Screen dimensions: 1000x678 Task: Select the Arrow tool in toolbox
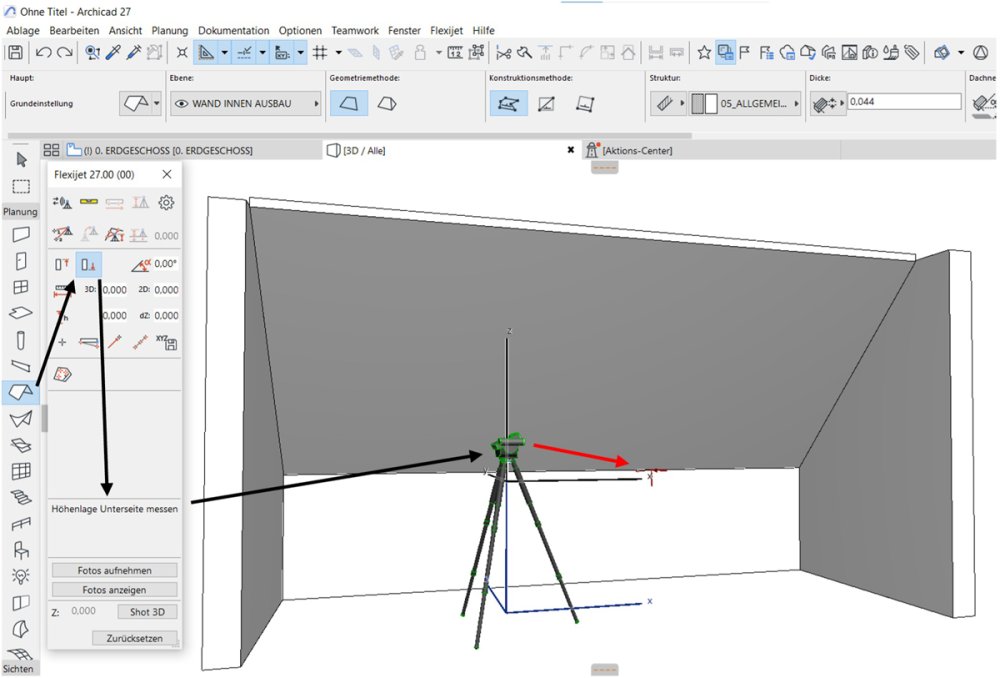[x=21, y=159]
